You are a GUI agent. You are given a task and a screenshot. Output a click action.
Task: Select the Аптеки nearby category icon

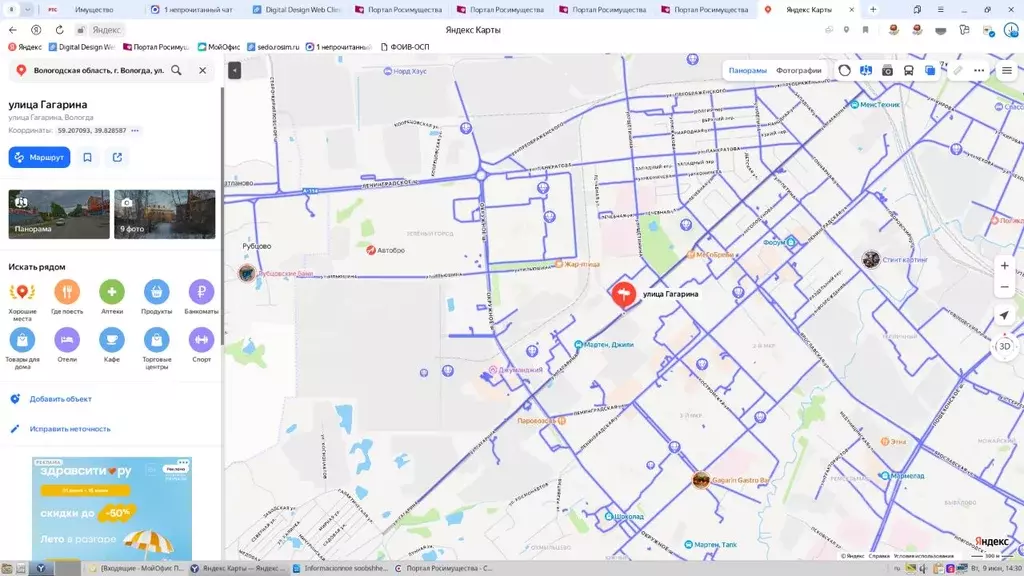click(x=112, y=291)
